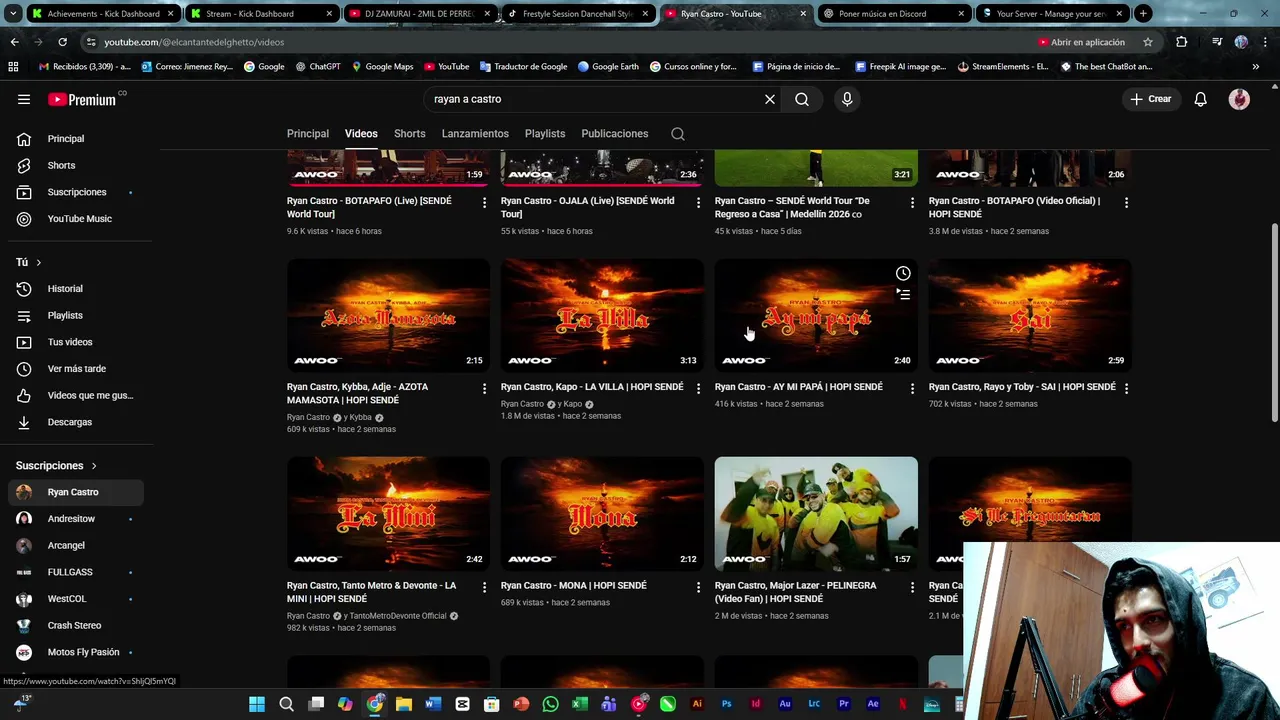Viewport: 1280px width, 720px height.
Task: Add AY MI PAPÁ to queue
Action: click(x=903, y=295)
